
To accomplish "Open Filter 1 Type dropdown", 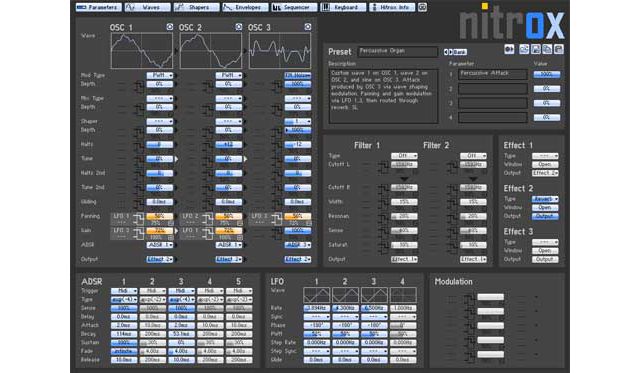I will coord(404,155).
